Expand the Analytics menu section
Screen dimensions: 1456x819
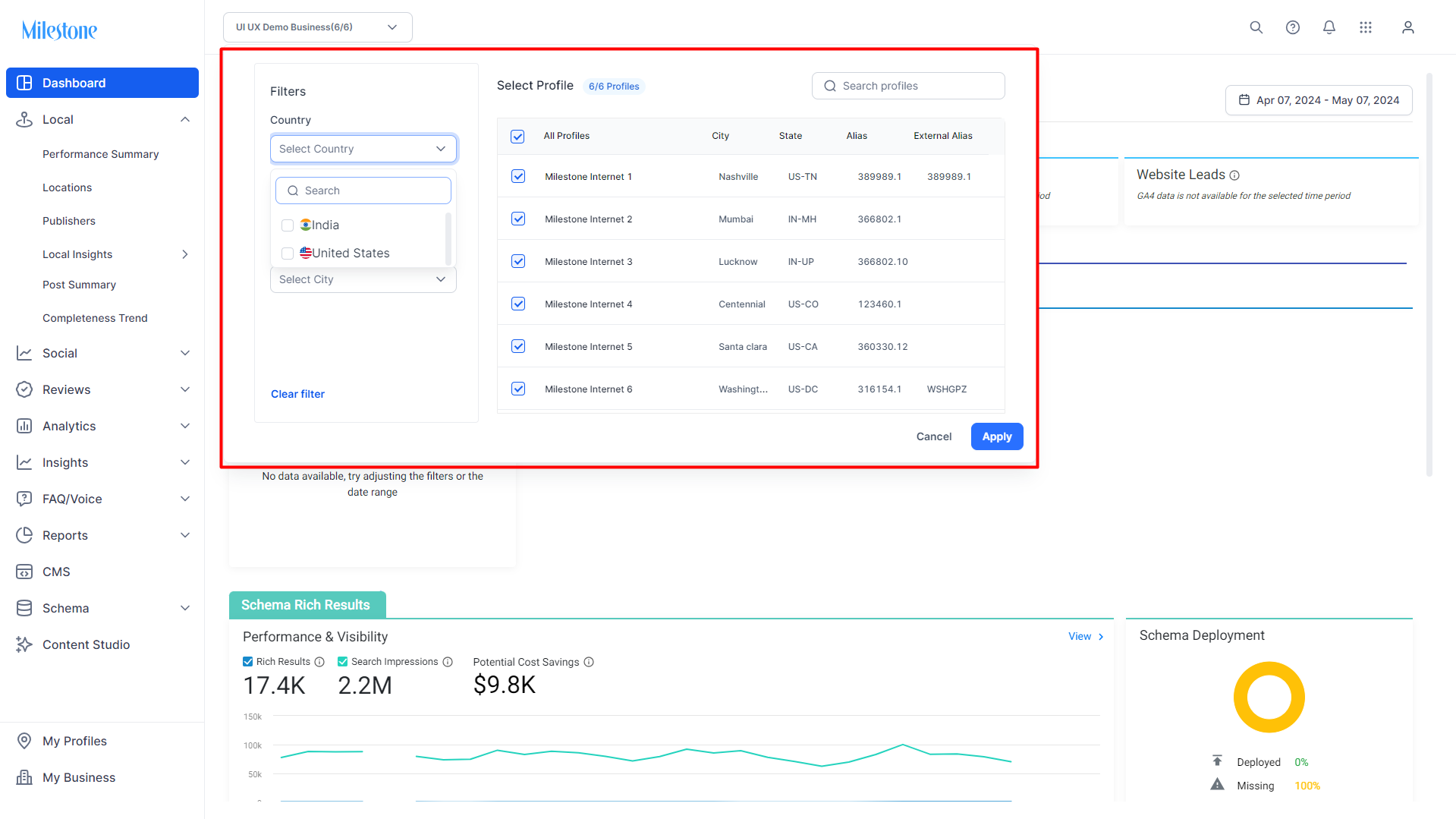tap(185, 426)
